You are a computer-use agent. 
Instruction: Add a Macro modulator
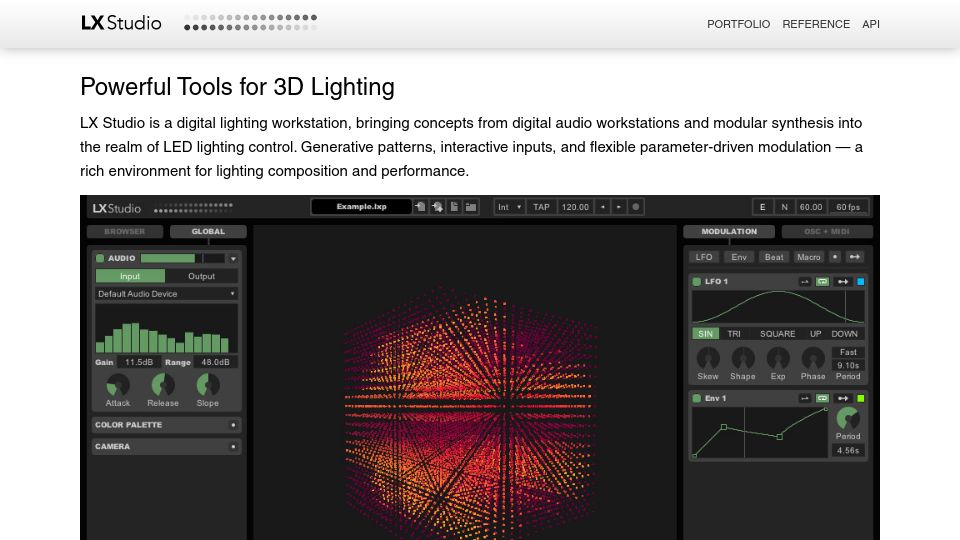[809, 257]
